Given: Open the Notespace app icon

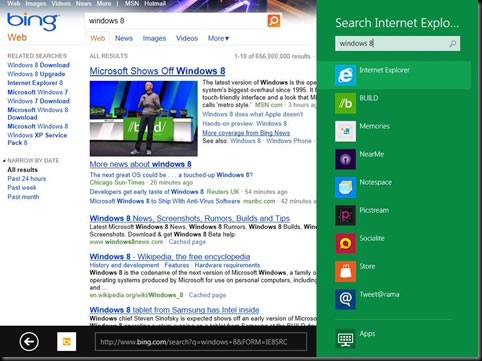Looking at the screenshot, I should [x=345, y=187].
